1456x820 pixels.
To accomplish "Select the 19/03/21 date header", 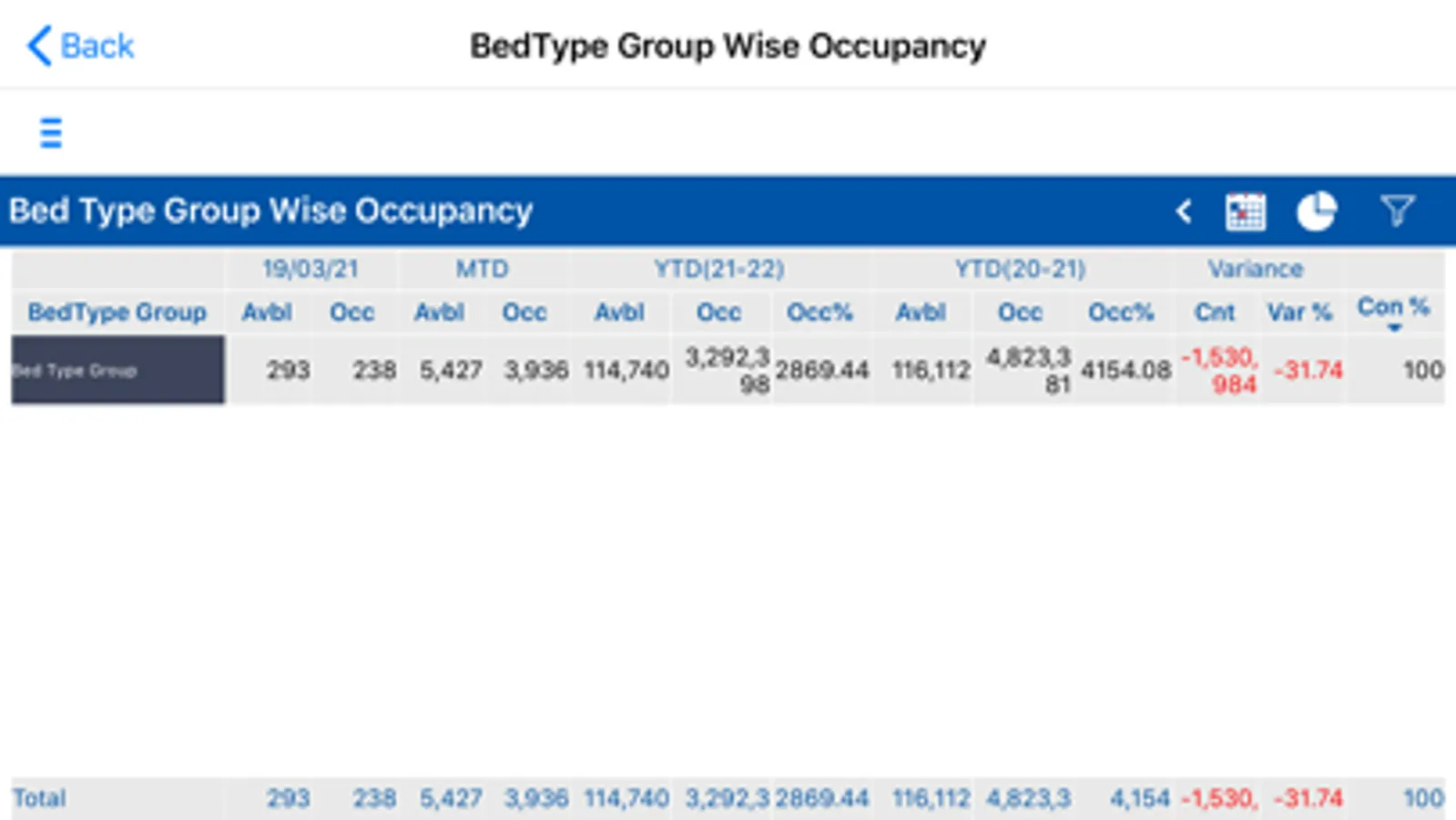I will (311, 269).
